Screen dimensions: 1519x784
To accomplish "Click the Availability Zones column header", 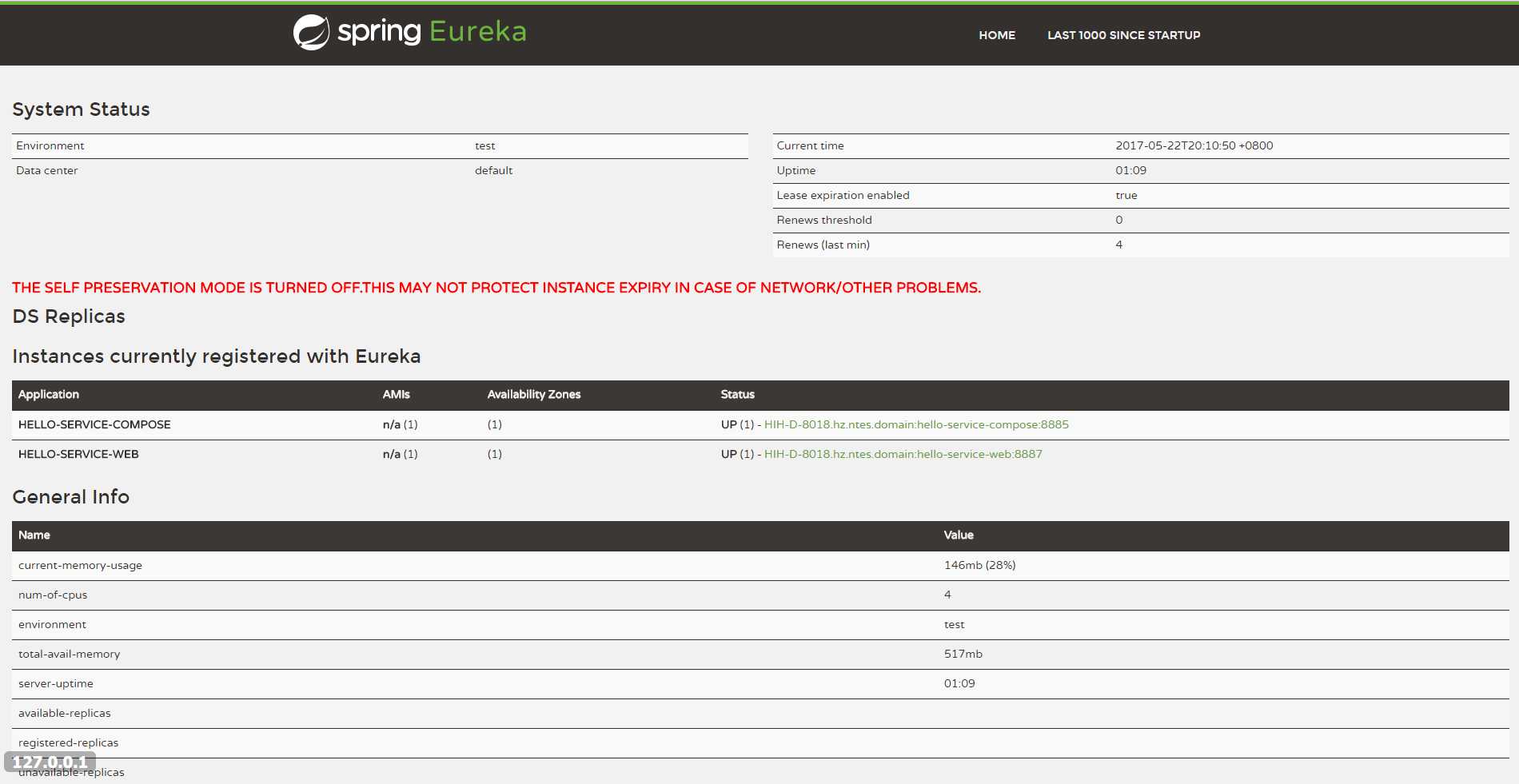I will tap(534, 395).
